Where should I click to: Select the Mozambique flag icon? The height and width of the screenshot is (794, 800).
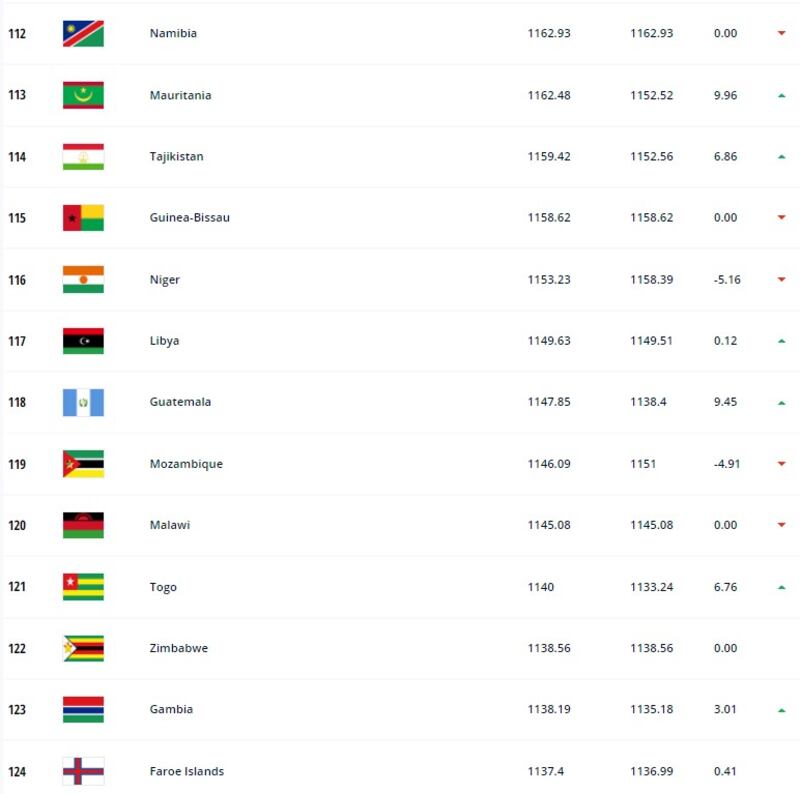[x=83, y=464]
